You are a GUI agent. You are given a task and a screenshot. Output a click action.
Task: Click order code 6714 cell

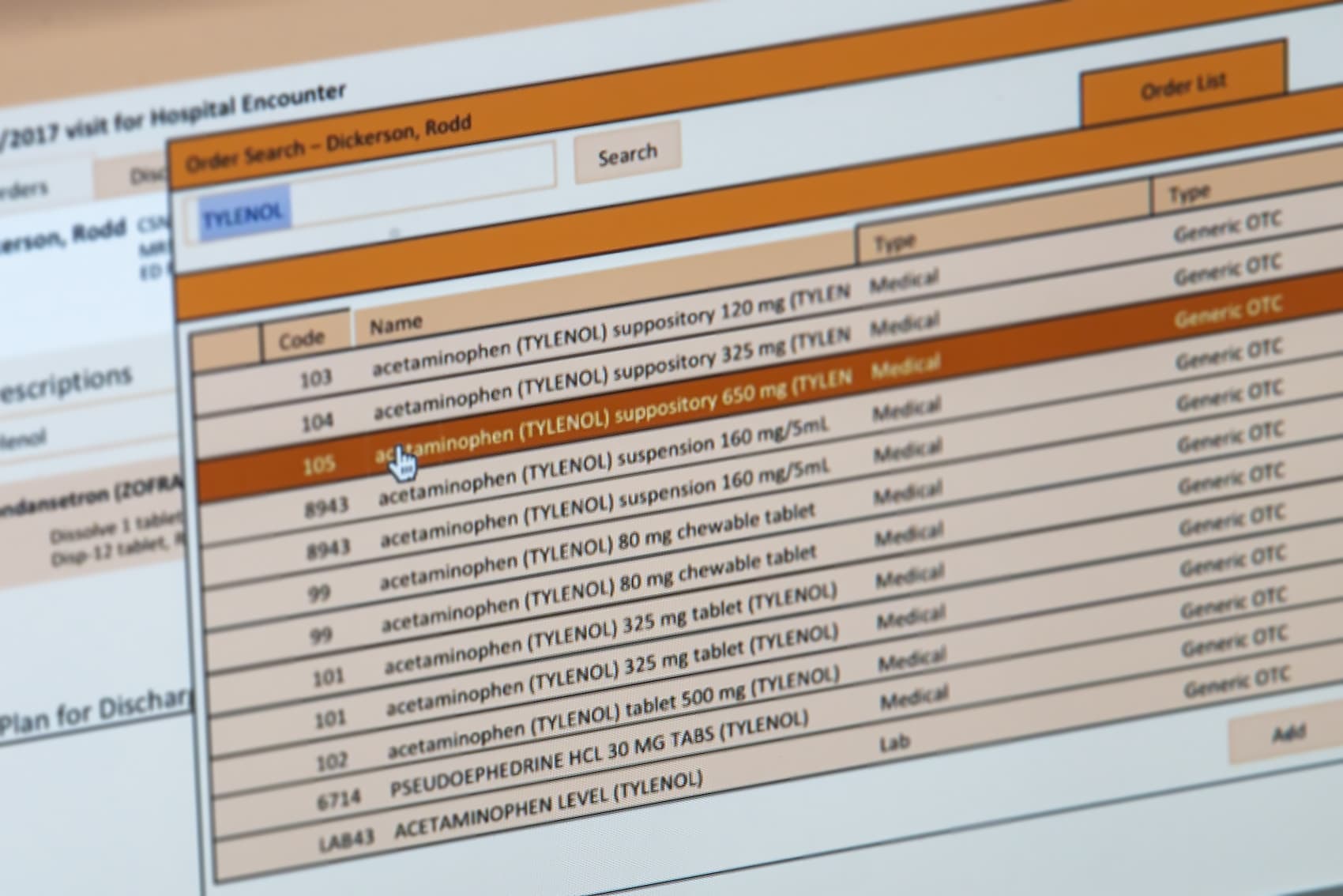(x=337, y=801)
